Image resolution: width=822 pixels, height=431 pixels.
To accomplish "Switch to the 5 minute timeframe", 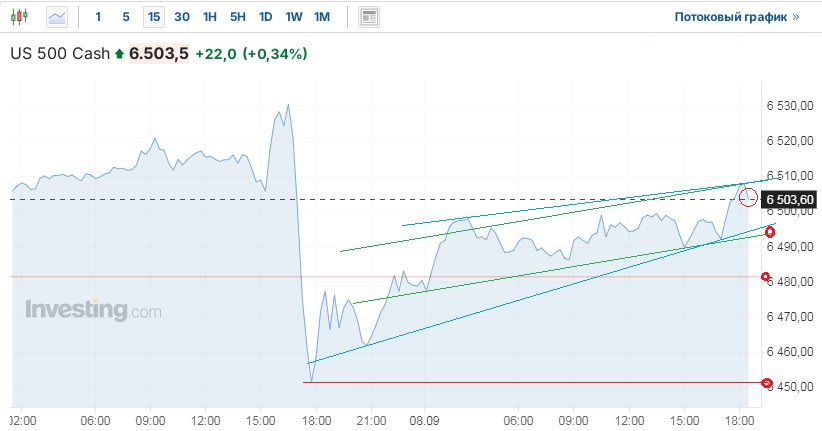I will [x=125, y=17].
